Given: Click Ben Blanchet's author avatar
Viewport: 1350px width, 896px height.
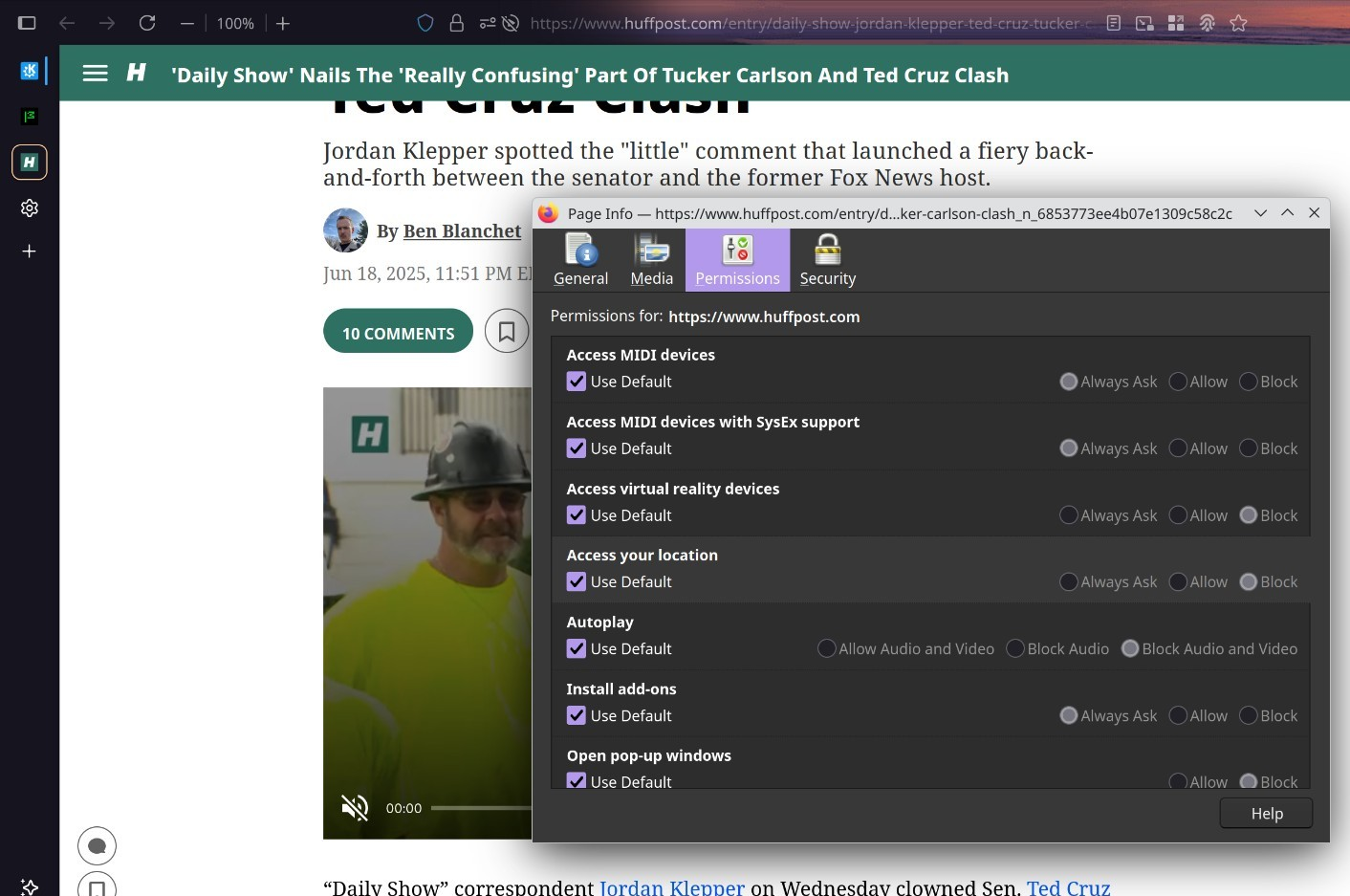Looking at the screenshot, I should click(x=345, y=230).
